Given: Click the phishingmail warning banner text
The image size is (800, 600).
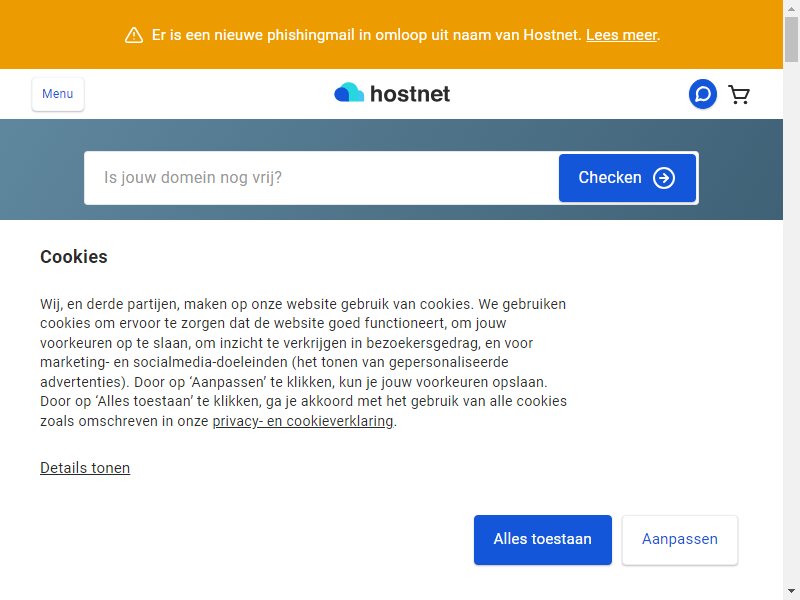Looking at the screenshot, I should coord(366,35).
